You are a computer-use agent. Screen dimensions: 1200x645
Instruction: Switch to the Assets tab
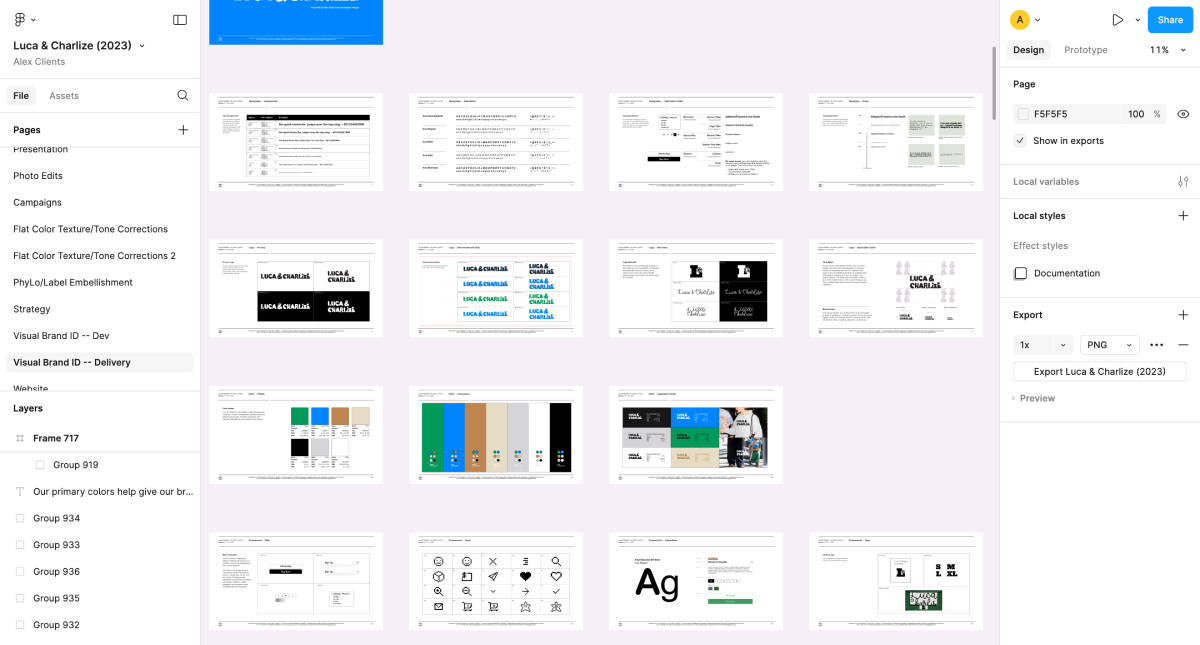click(64, 96)
